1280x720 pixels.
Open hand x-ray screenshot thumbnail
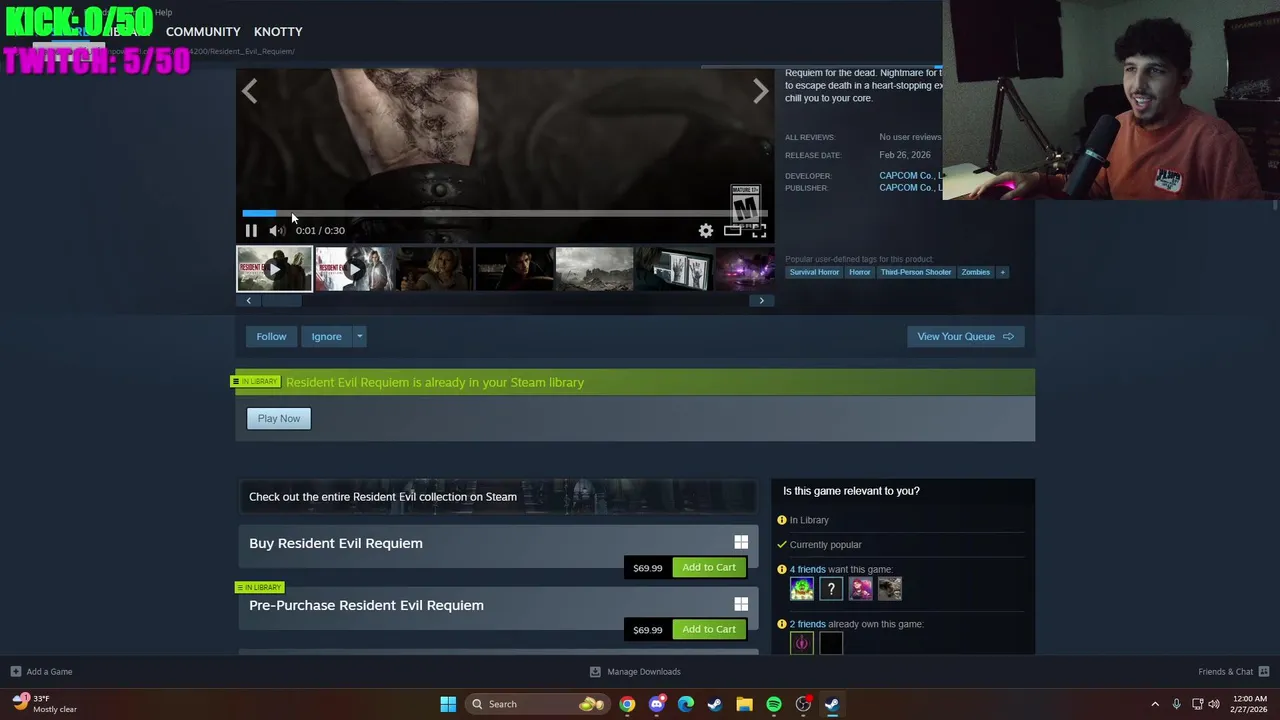pyautogui.click(x=674, y=269)
